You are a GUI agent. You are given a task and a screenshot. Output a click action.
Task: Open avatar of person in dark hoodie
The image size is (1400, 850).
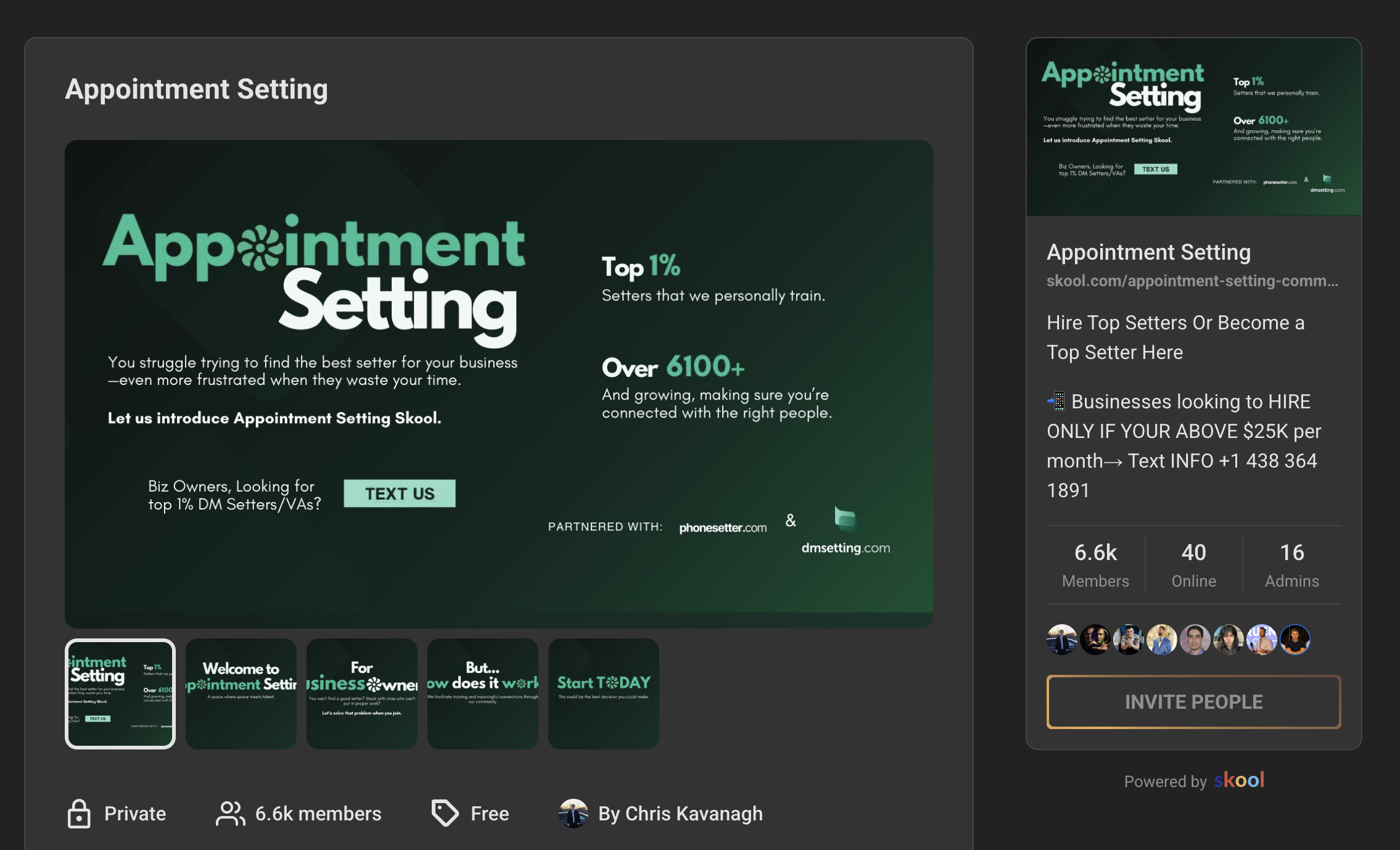pyautogui.click(x=1229, y=640)
